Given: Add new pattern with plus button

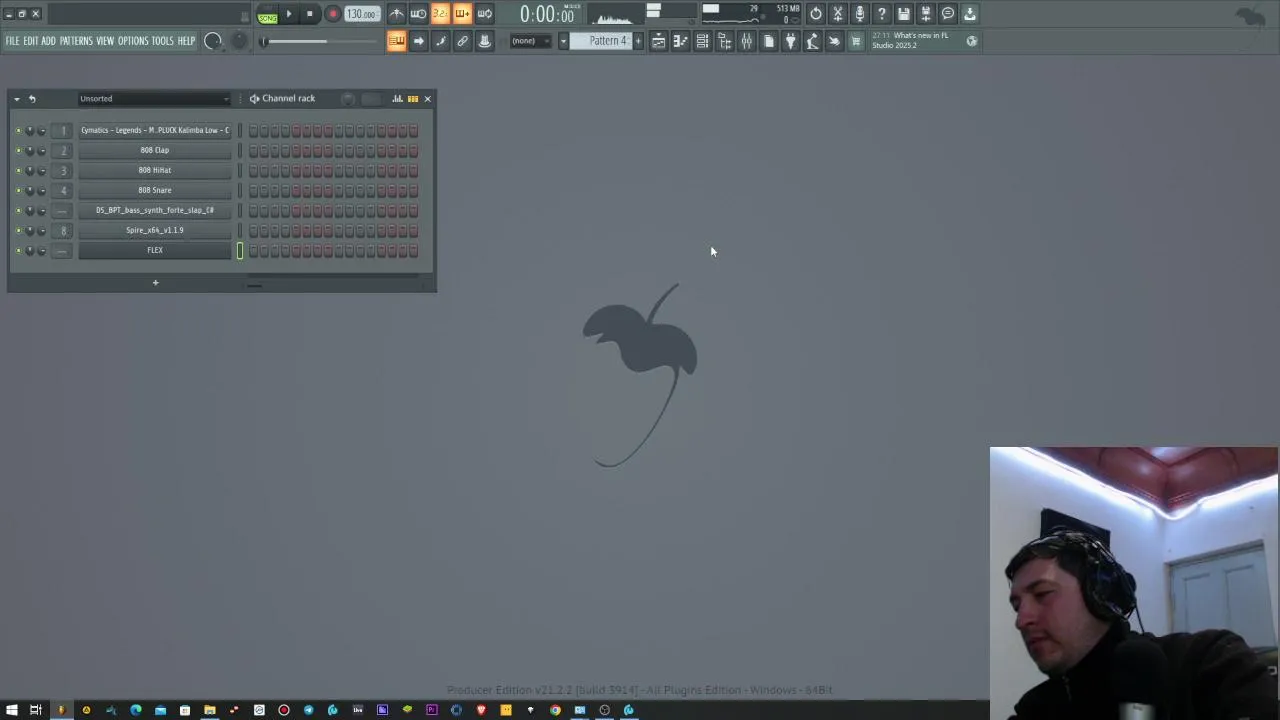Looking at the screenshot, I should tap(638, 41).
